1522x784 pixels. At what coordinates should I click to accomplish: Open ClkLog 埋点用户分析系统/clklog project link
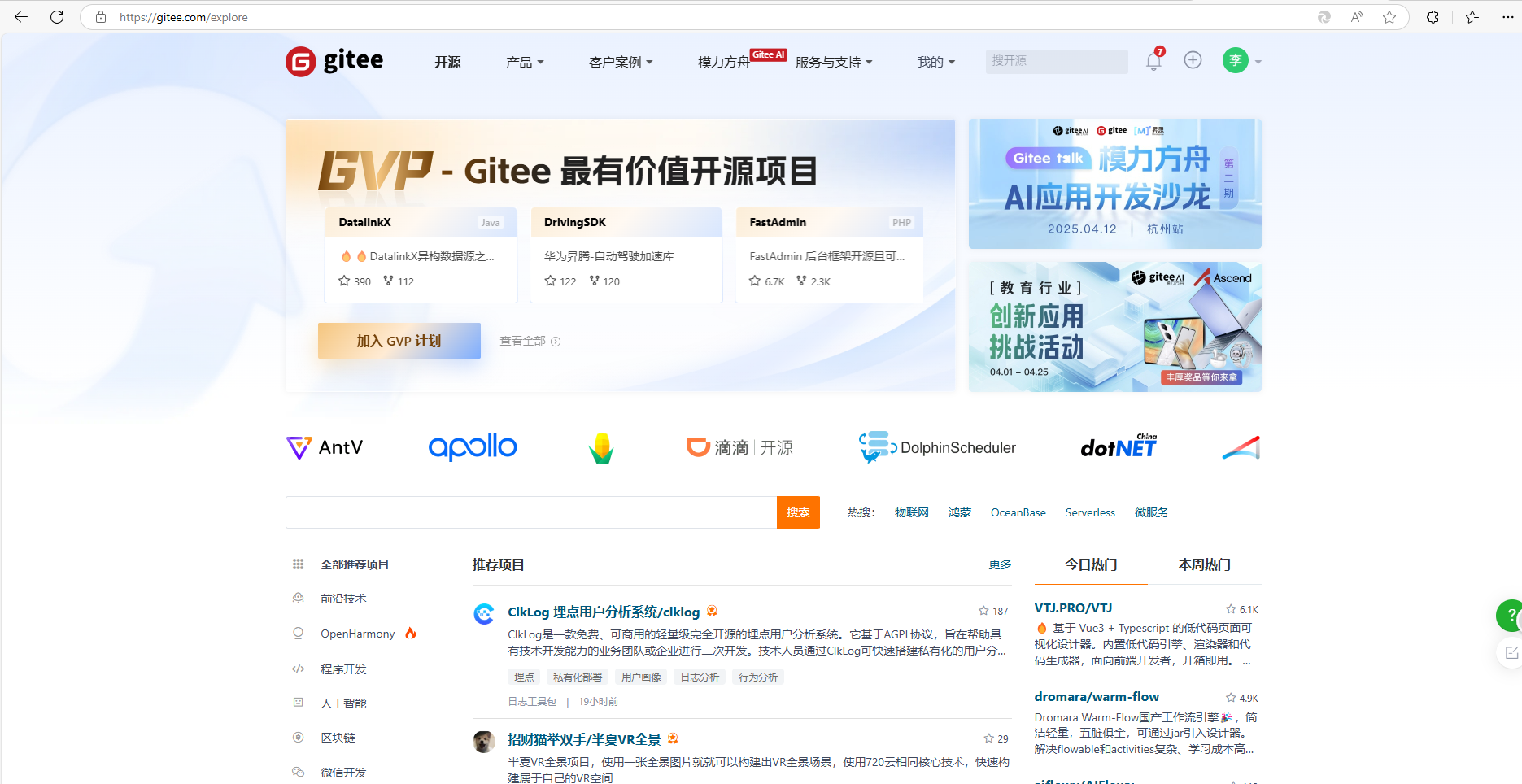click(x=604, y=612)
